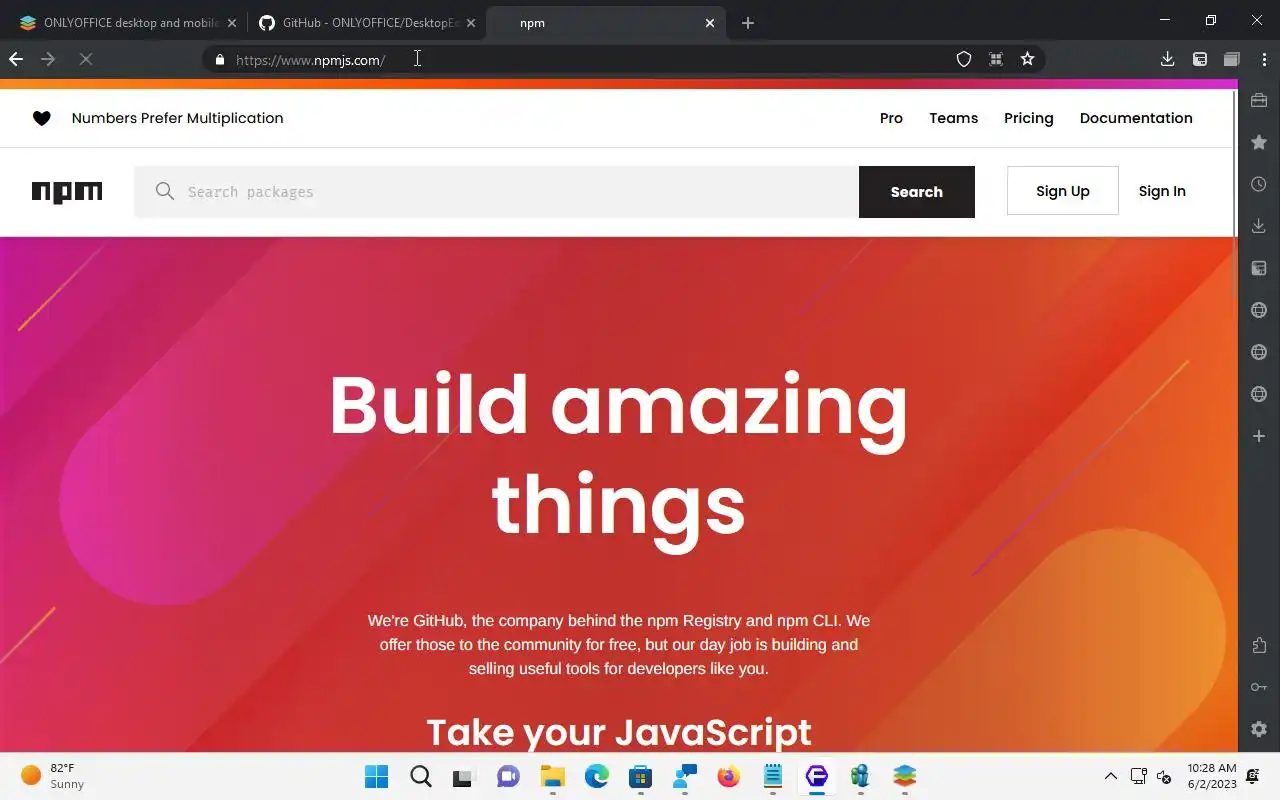This screenshot has height=800, width=1280.
Task: Open sidebar settings gear
Action: pos(1259,729)
